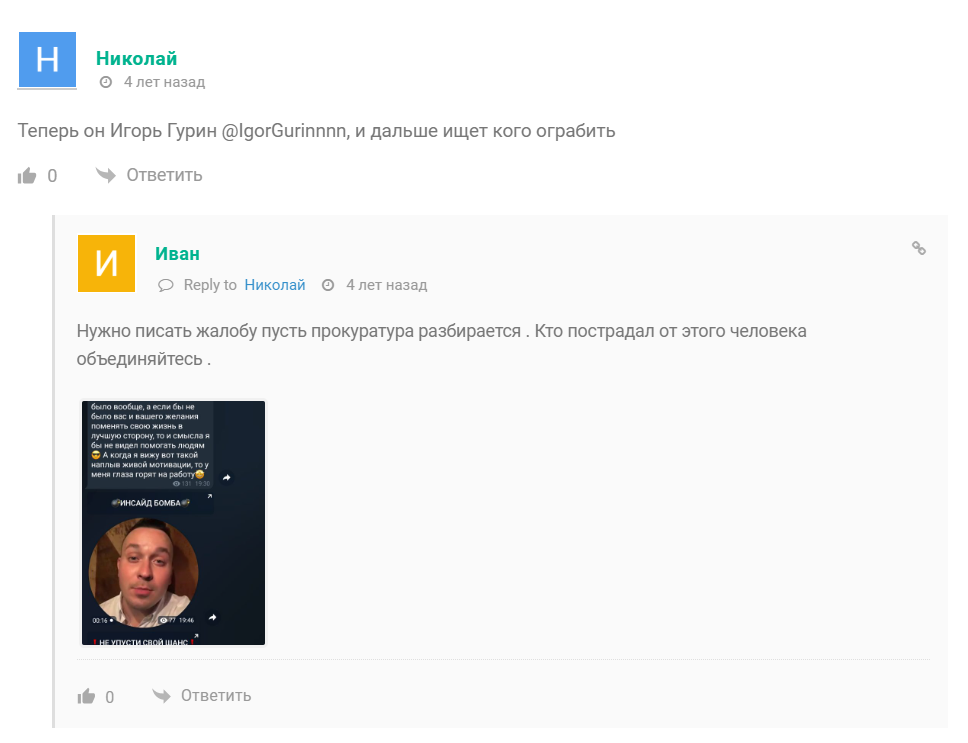Like Николай's comment with the thumbs-up icon
The image size is (968, 743).
[27, 174]
